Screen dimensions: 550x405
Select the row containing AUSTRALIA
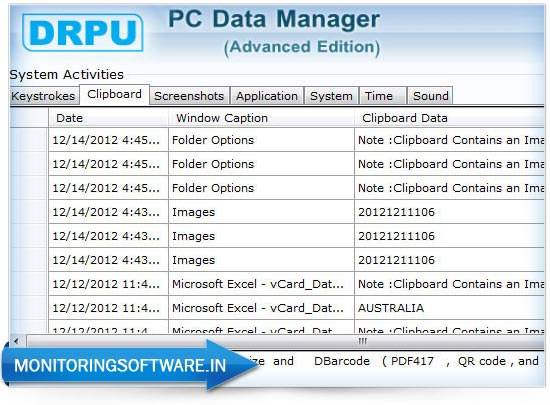296,308
